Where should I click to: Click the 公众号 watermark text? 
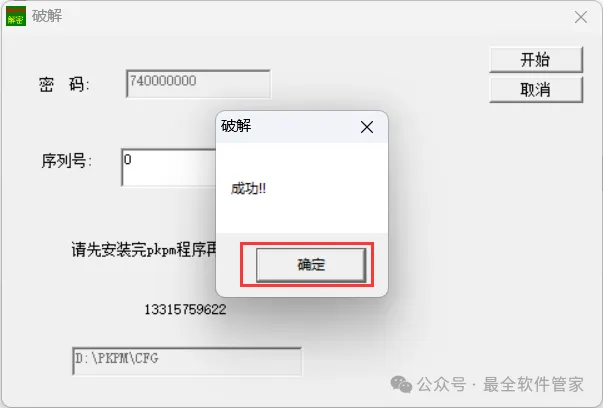coord(442,385)
